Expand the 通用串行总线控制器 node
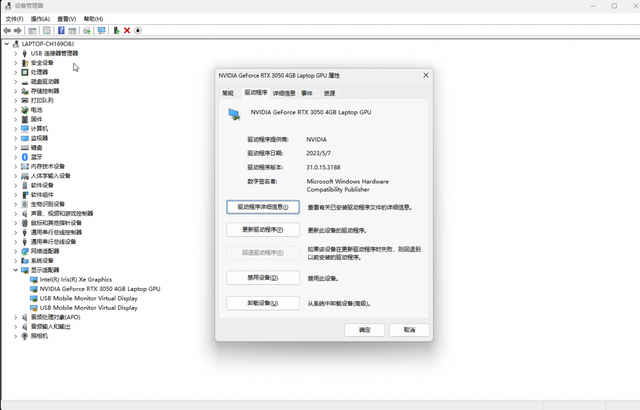 point(16,232)
